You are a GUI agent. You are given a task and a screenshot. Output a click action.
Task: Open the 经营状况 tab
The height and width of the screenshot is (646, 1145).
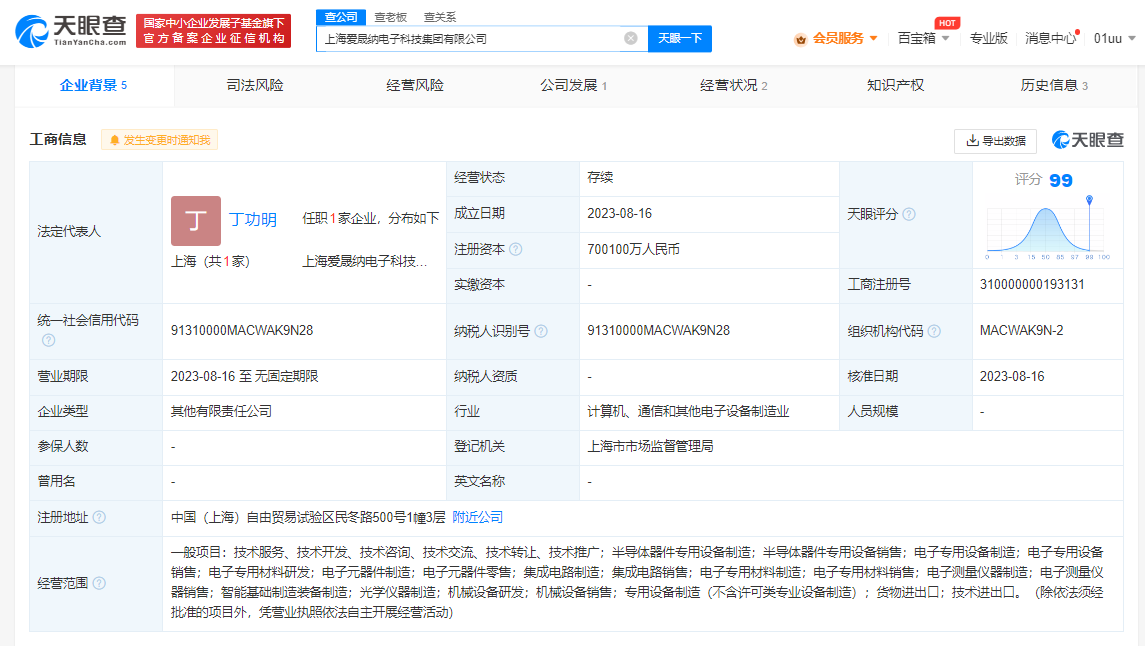733,85
